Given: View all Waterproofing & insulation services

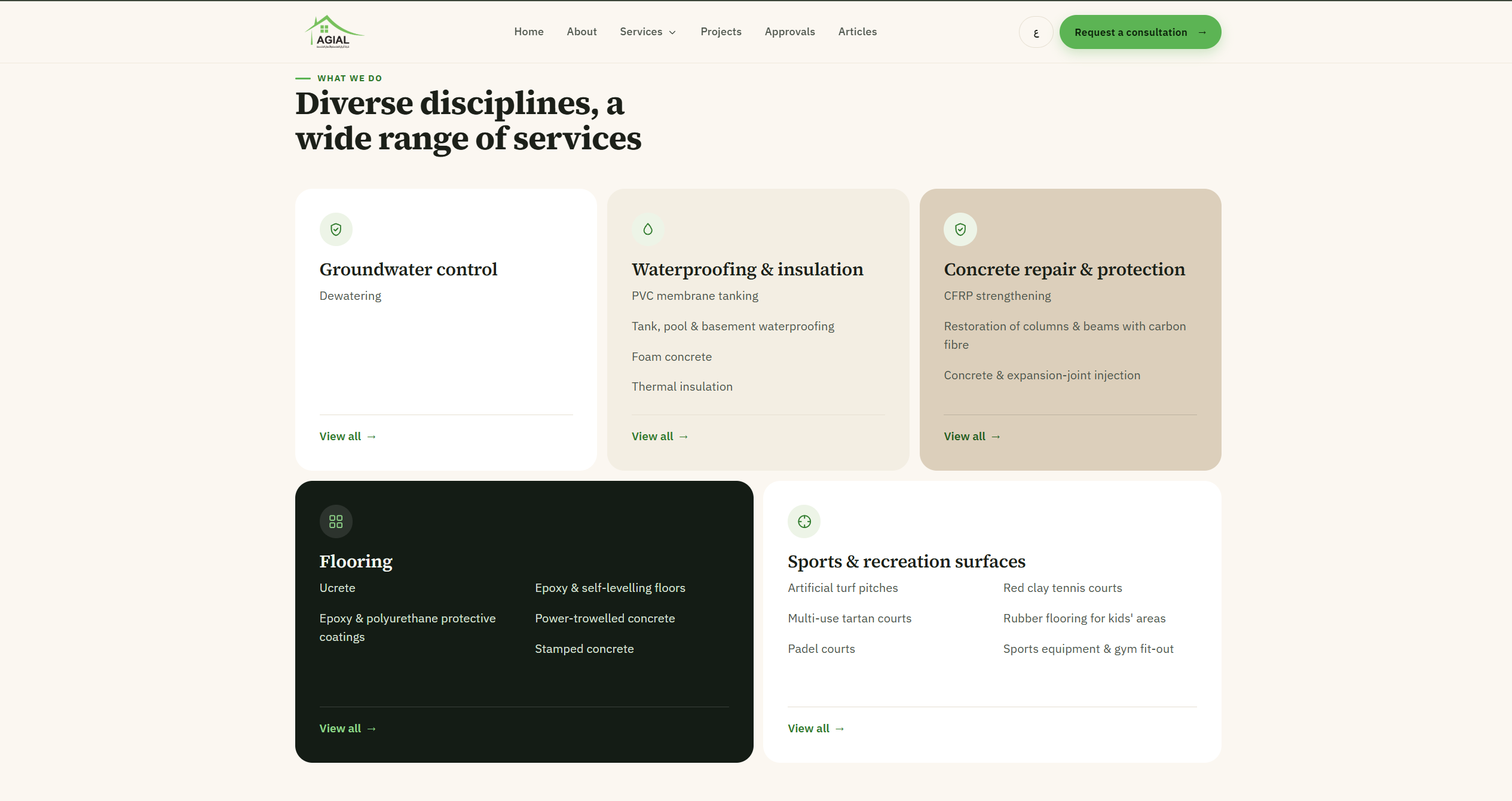Looking at the screenshot, I should (x=660, y=437).
